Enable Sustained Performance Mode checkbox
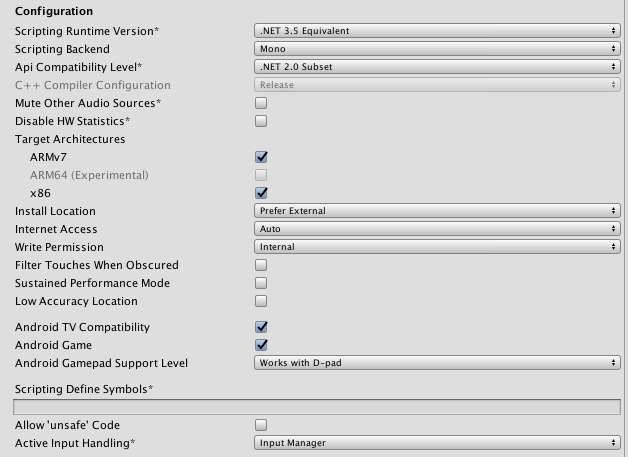628x457 pixels. click(261, 283)
